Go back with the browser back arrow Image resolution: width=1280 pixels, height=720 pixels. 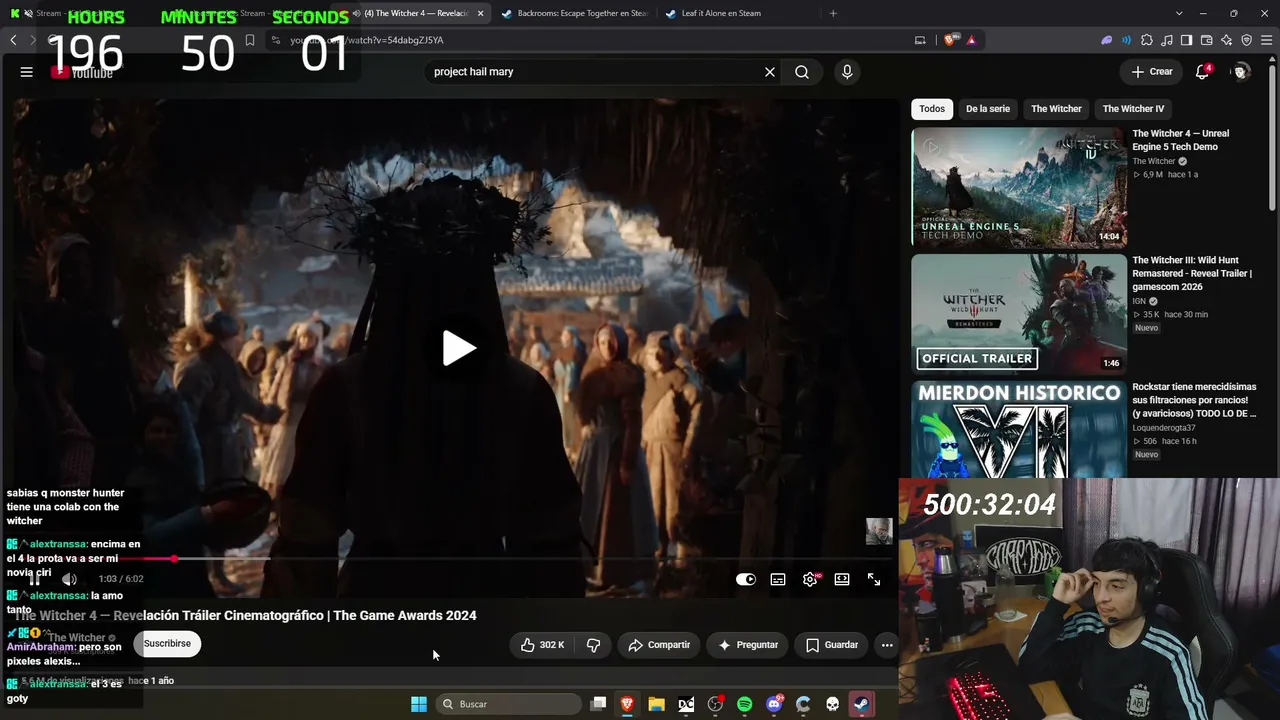(x=13, y=40)
